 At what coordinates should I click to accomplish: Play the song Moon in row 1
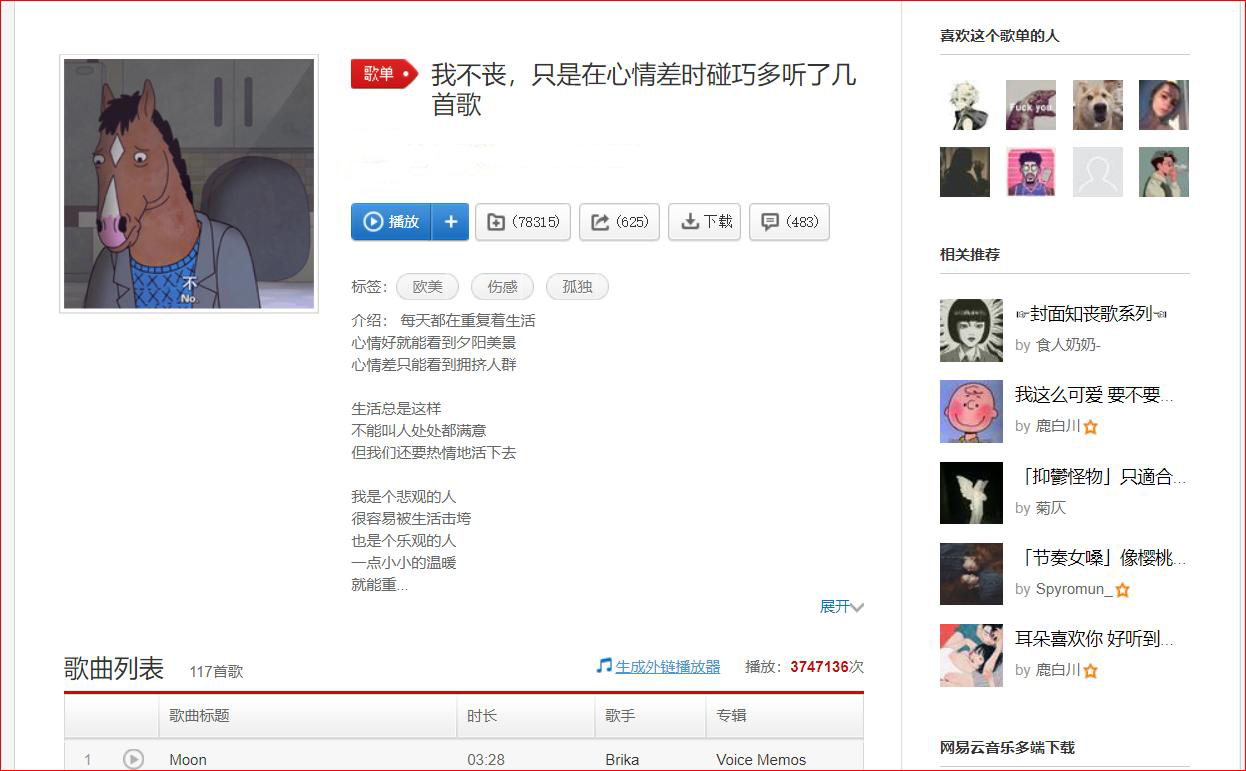pos(133,760)
